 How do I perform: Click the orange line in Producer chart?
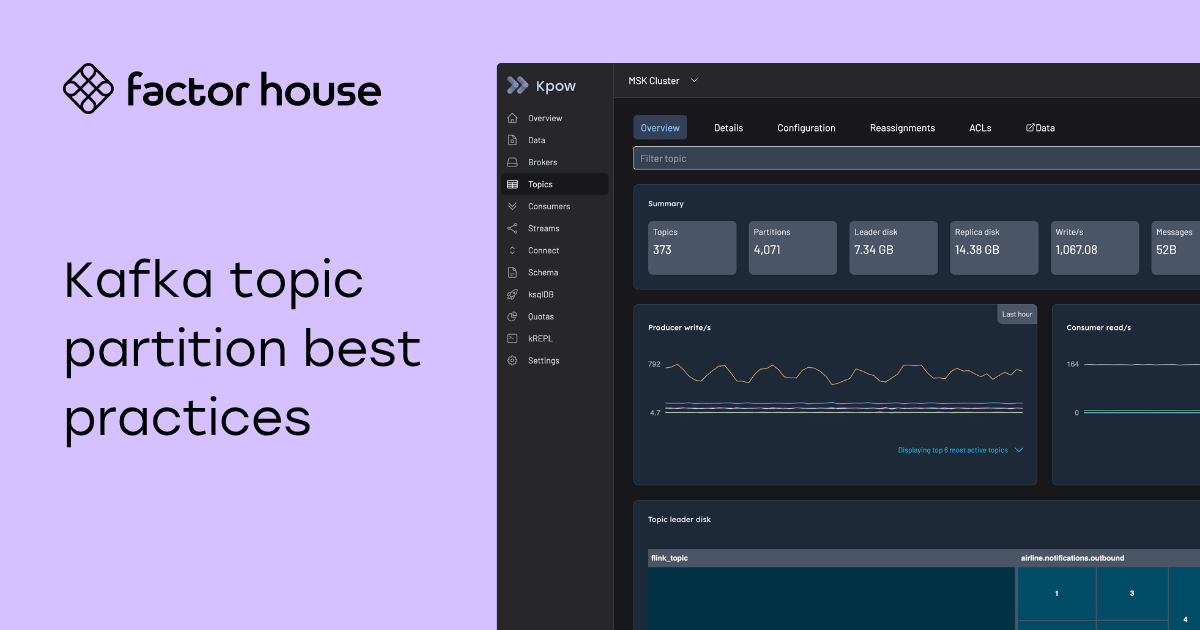[x=845, y=372]
